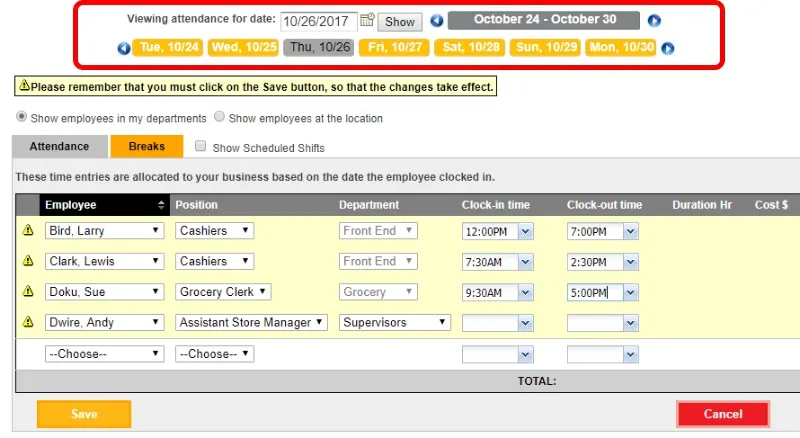Click warning icon on Bird, Larry row
The height and width of the screenshot is (438, 800).
tap(28, 230)
